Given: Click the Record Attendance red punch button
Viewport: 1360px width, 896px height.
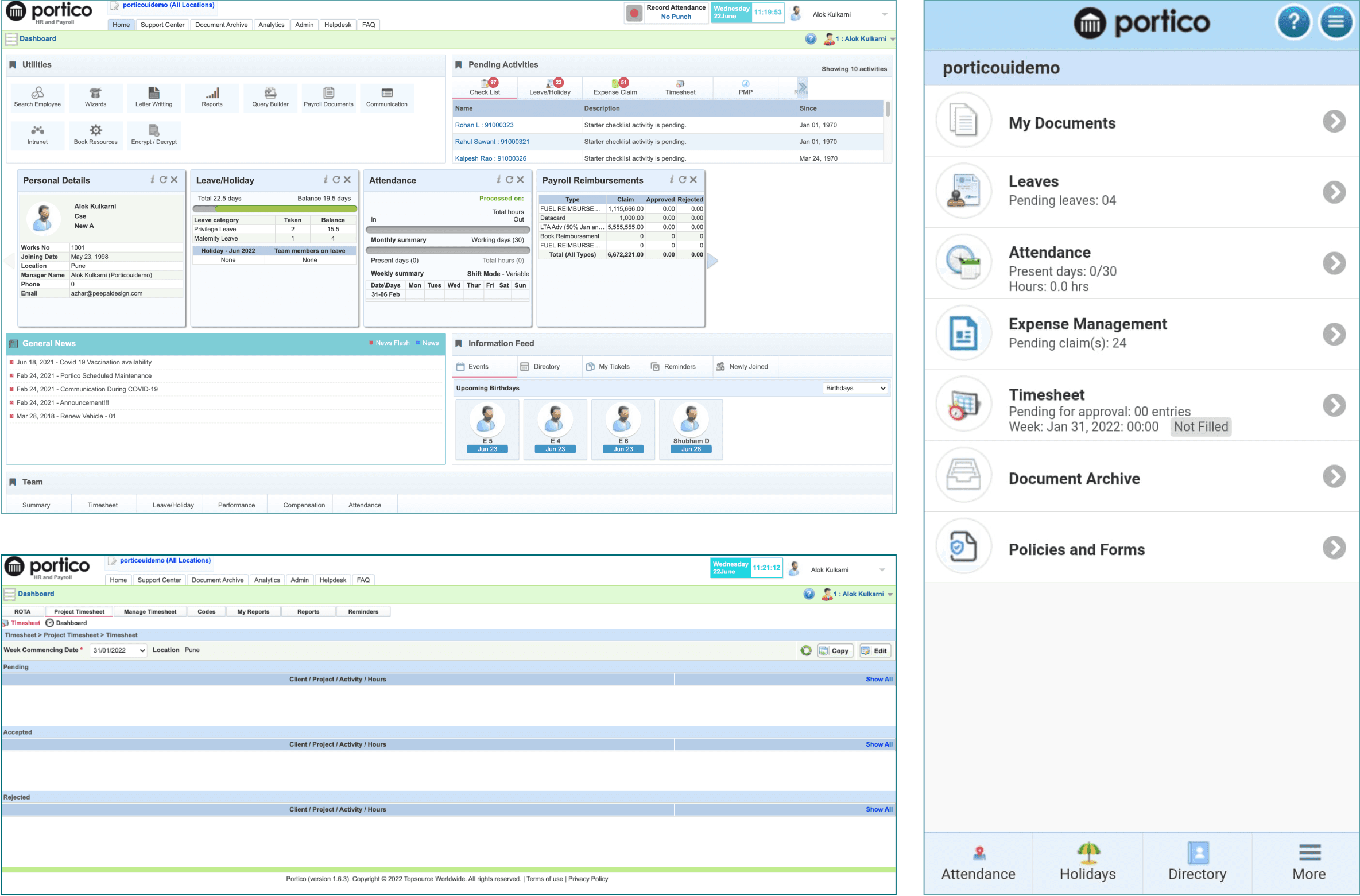Looking at the screenshot, I should coord(634,13).
